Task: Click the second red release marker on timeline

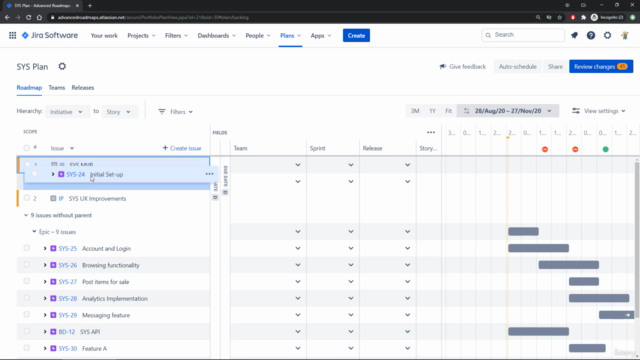Action: pos(575,149)
